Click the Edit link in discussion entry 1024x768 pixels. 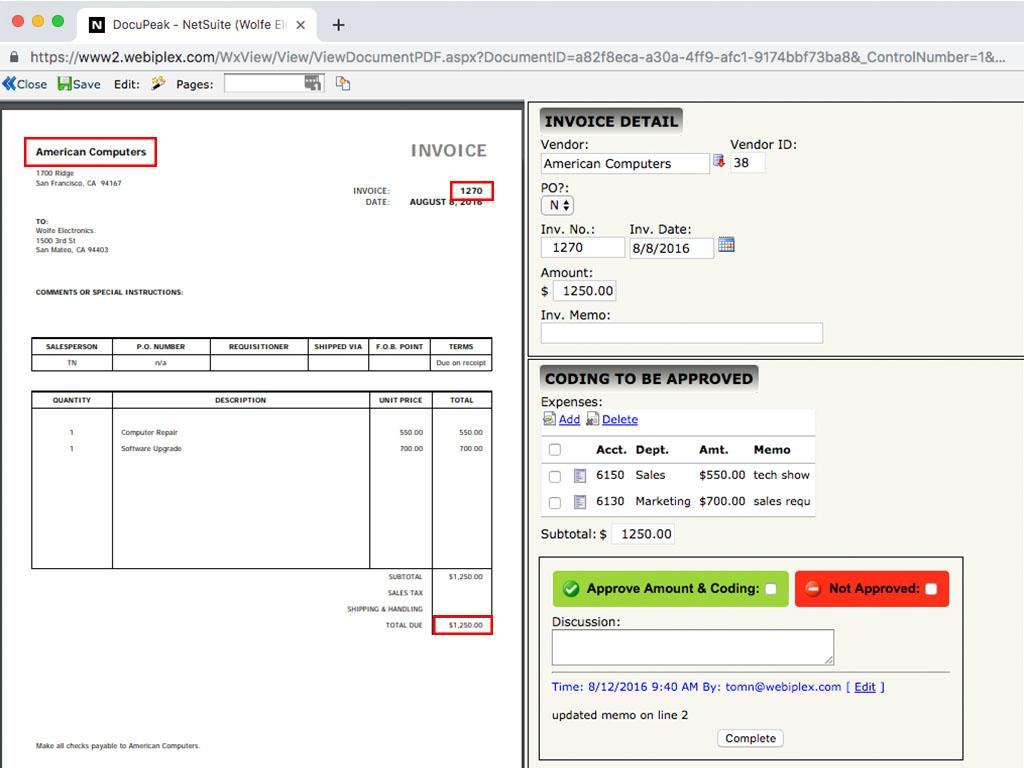(x=864, y=687)
